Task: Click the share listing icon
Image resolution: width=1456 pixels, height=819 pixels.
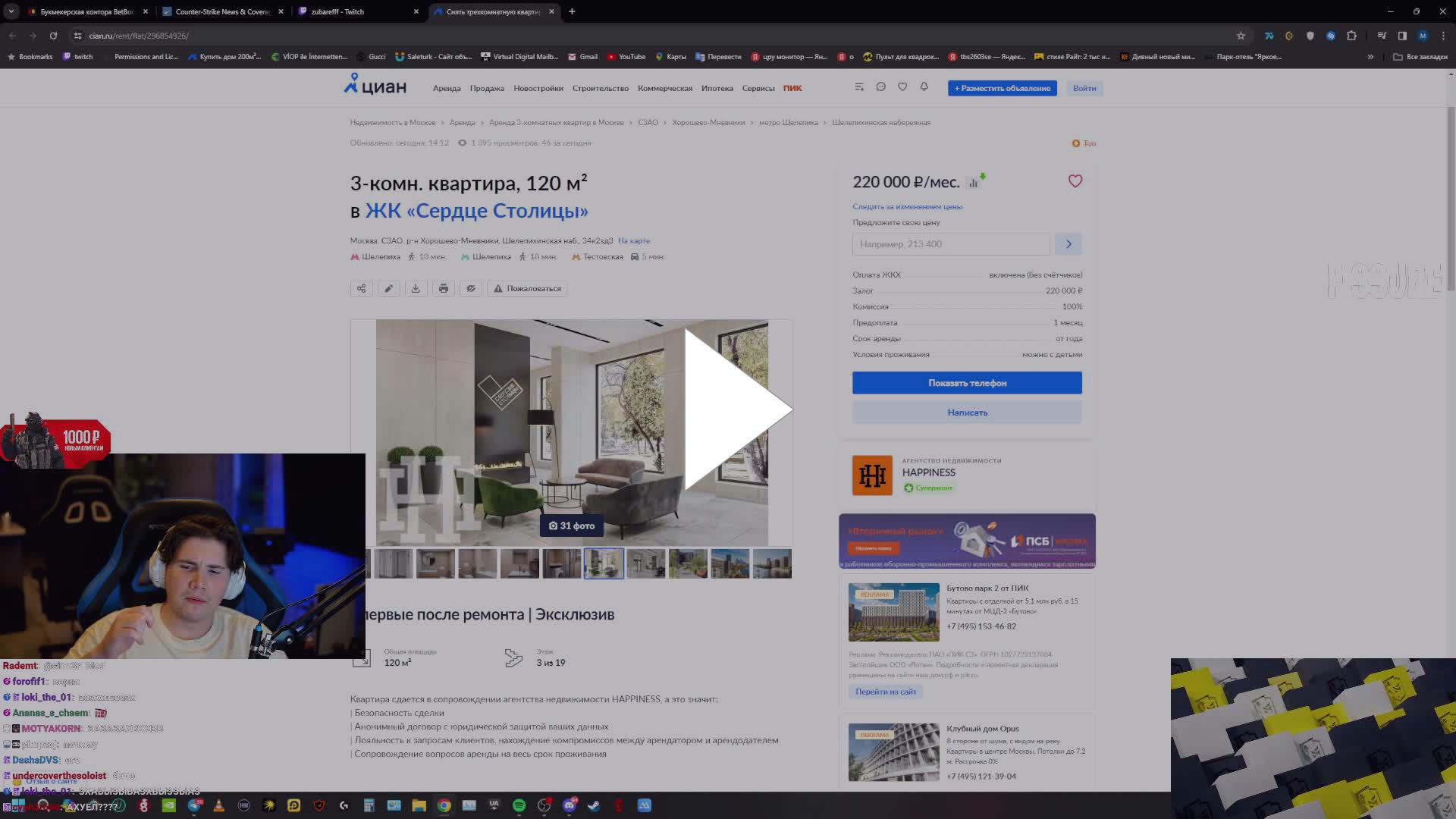Action: click(361, 288)
